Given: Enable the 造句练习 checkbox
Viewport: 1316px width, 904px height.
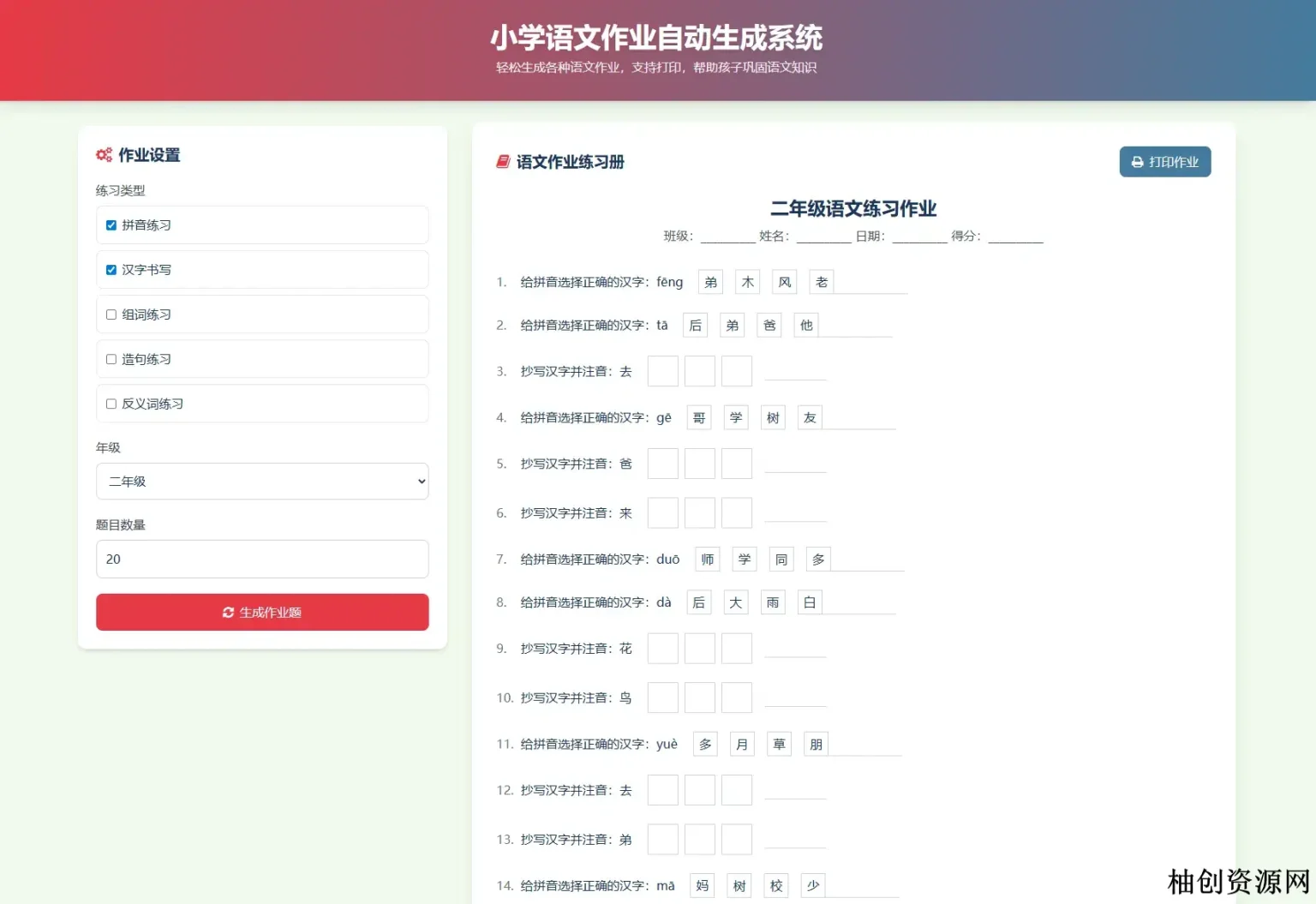Looking at the screenshot, I should 111,358.
